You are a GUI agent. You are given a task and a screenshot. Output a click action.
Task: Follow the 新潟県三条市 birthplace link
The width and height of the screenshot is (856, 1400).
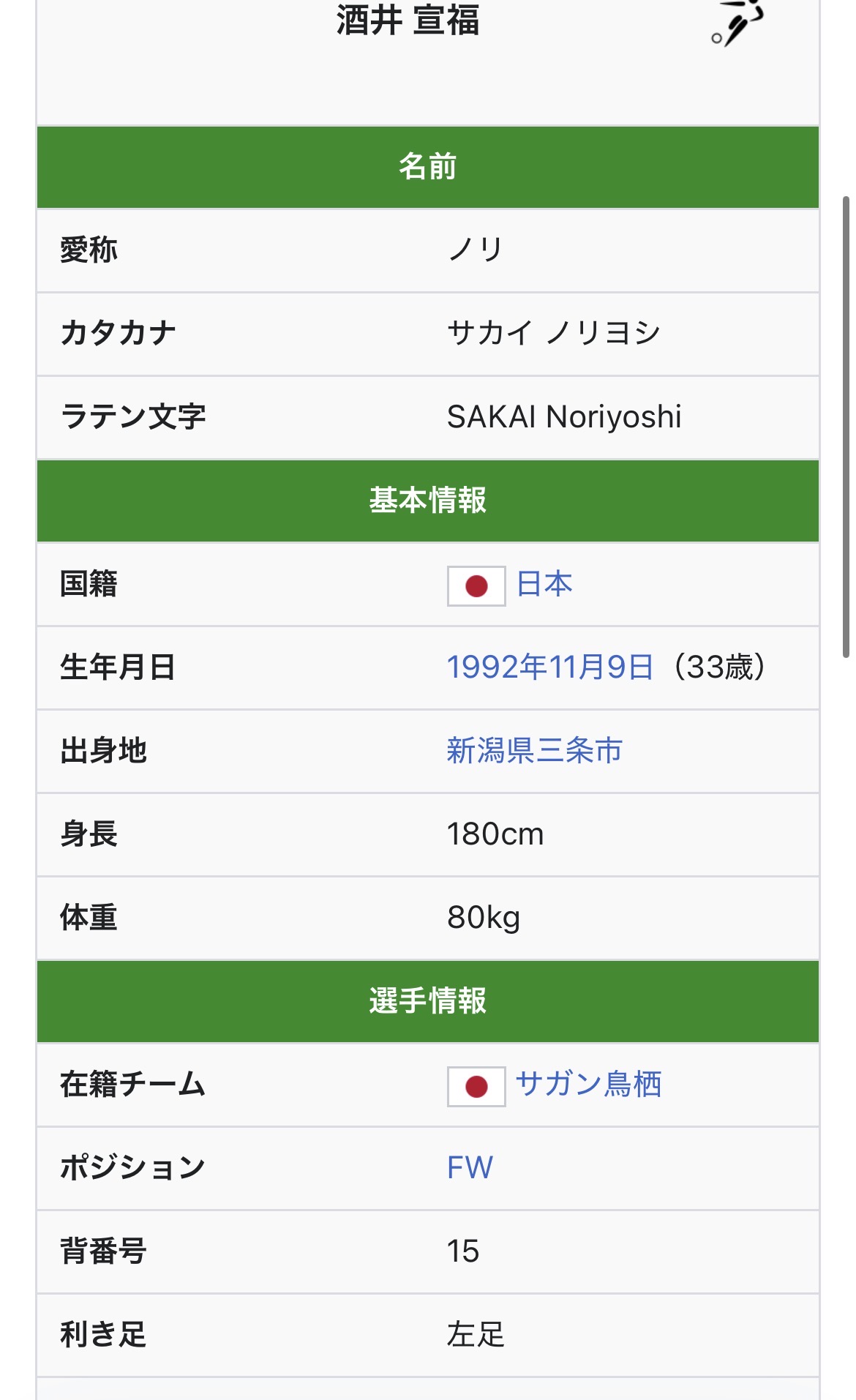point(534,751)
